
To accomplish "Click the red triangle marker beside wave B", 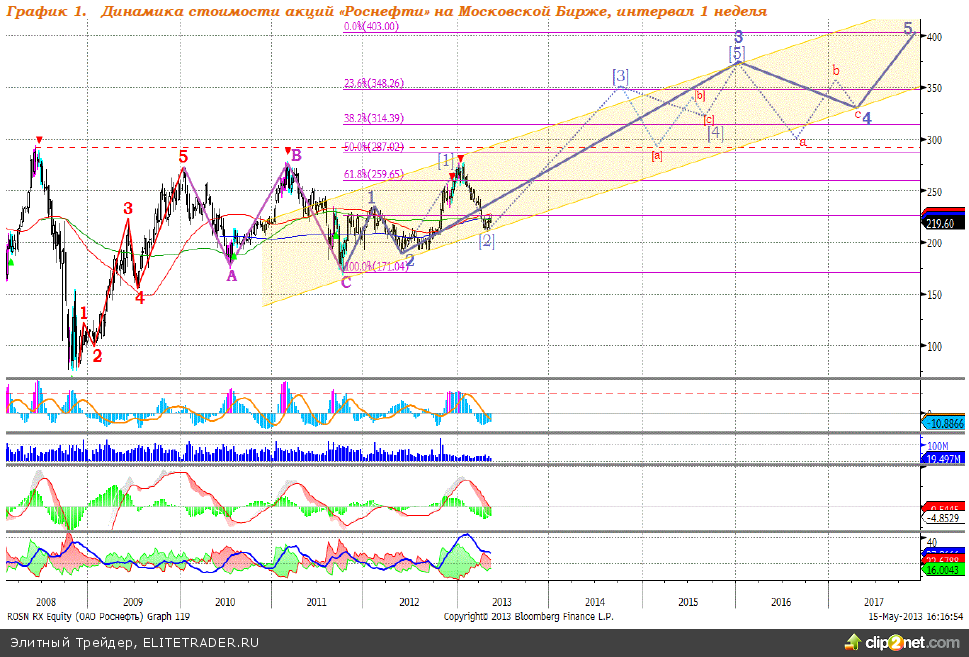I will pyautogui.click(x=287, y=150).
